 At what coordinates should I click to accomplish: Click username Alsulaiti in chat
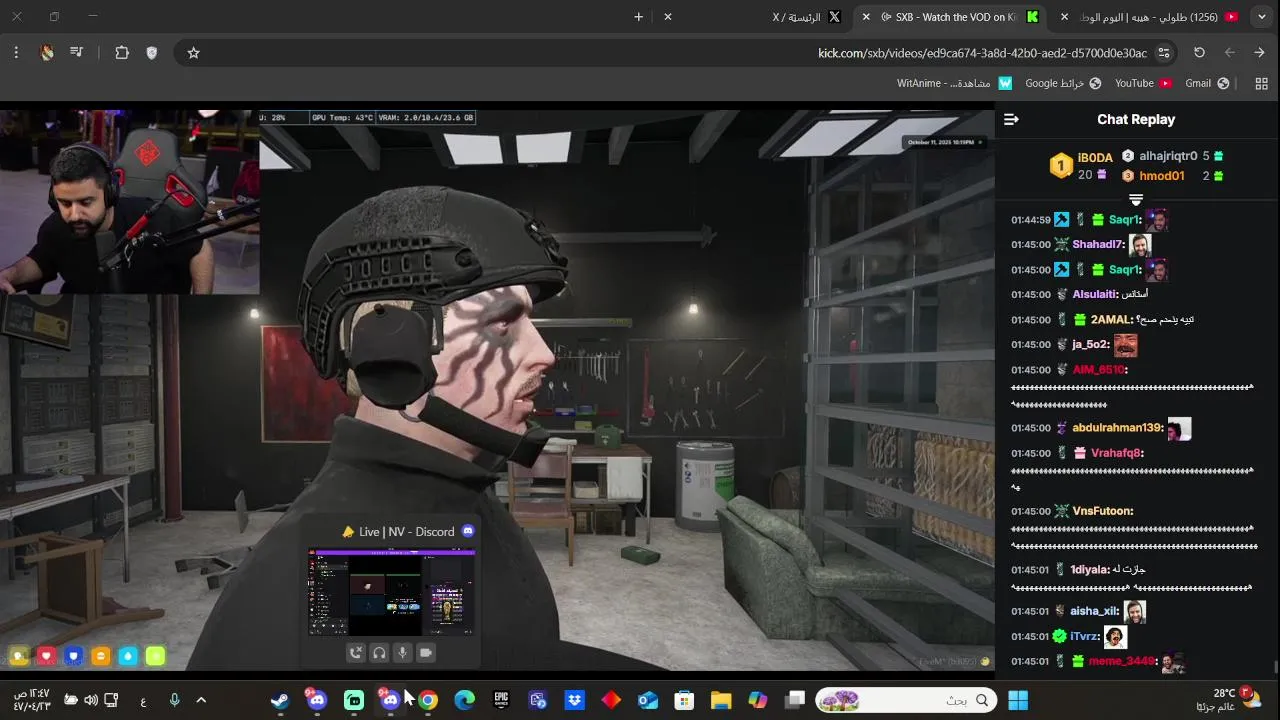click(x=1095, y=294)
